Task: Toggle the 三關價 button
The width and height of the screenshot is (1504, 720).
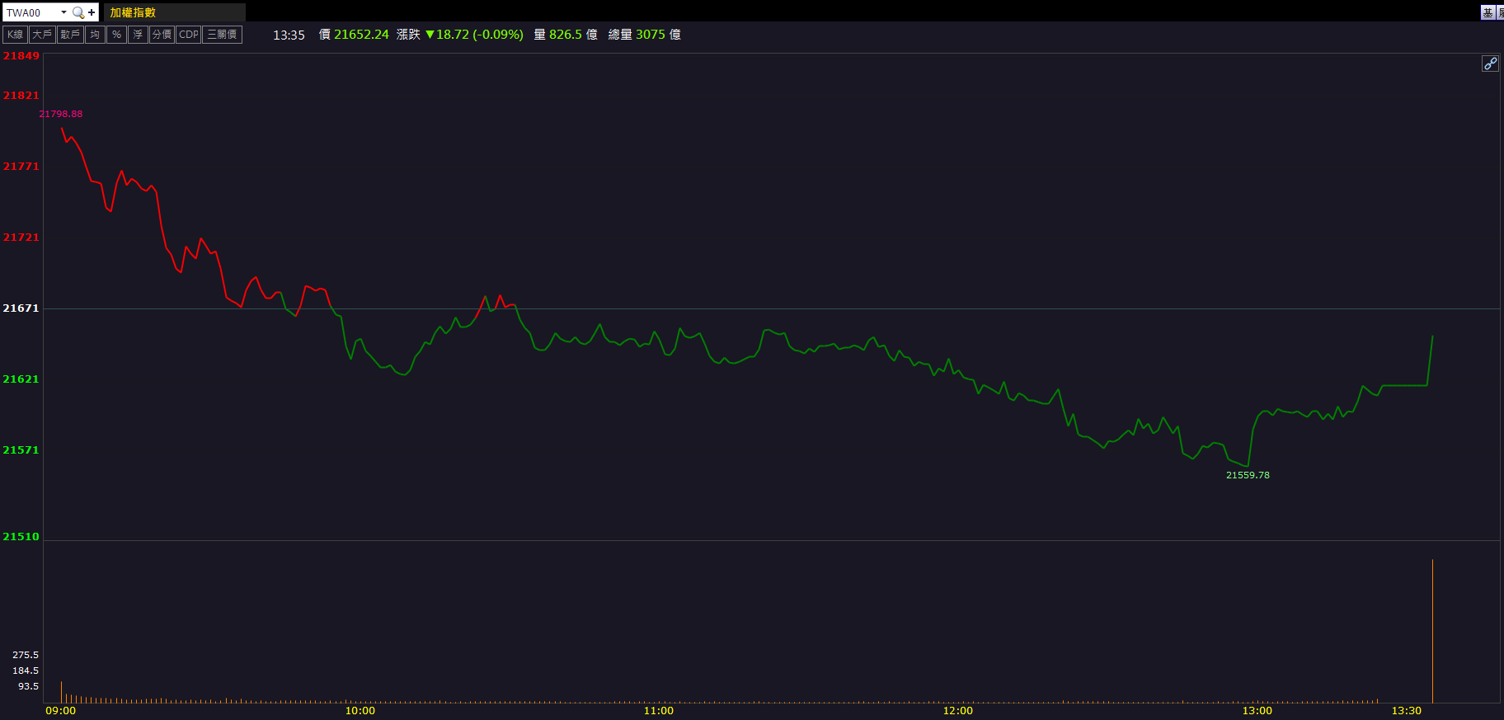Action: coord(222,34)
